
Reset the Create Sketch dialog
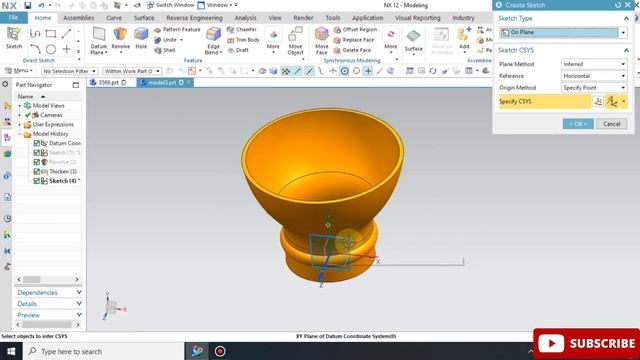click(x=618, y=5)
